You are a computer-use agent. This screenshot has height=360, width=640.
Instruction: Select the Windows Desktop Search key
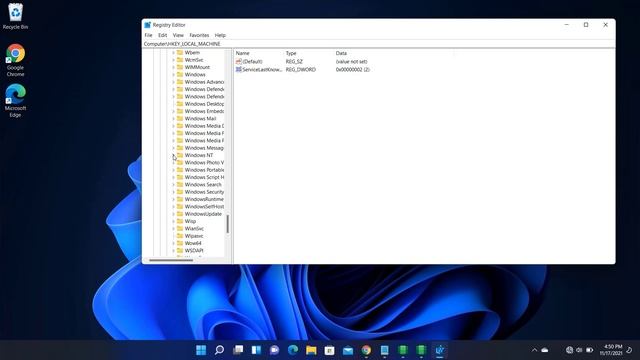pyautogui.click(x=204, y=104)
